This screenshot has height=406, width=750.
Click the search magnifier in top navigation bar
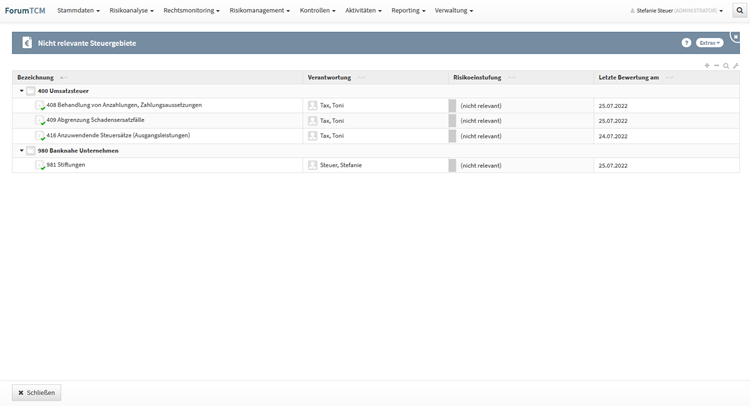[740, 10]
